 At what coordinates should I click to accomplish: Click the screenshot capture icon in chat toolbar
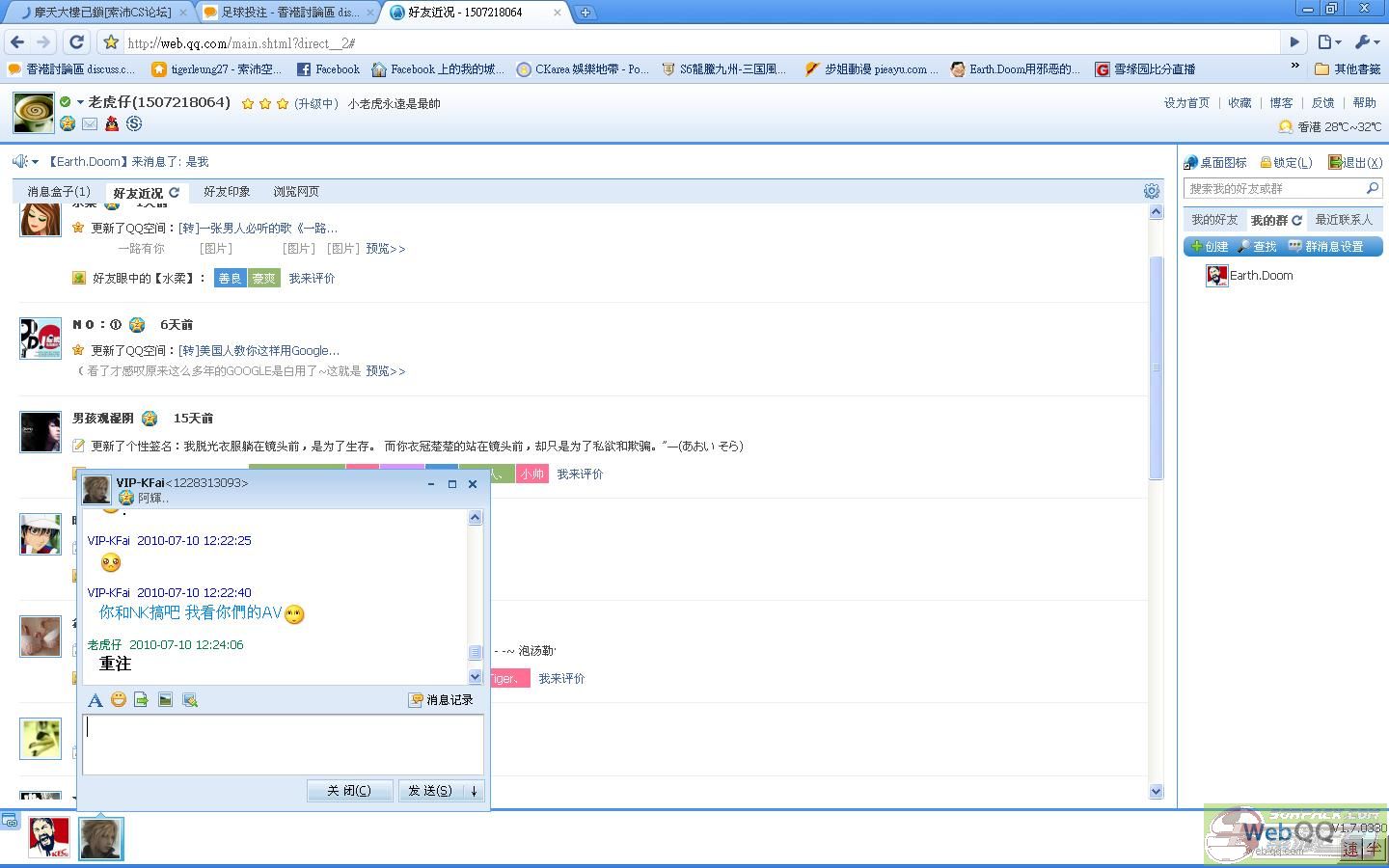189,700
